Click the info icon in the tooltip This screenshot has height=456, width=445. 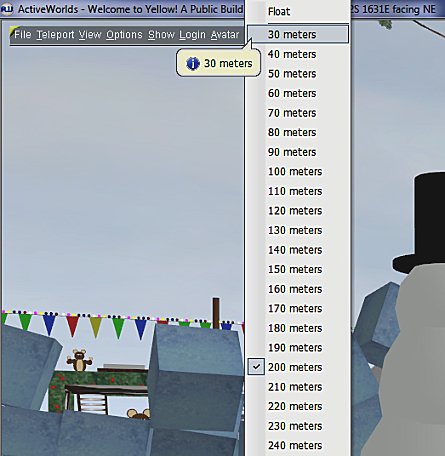(x=193, y=63)
